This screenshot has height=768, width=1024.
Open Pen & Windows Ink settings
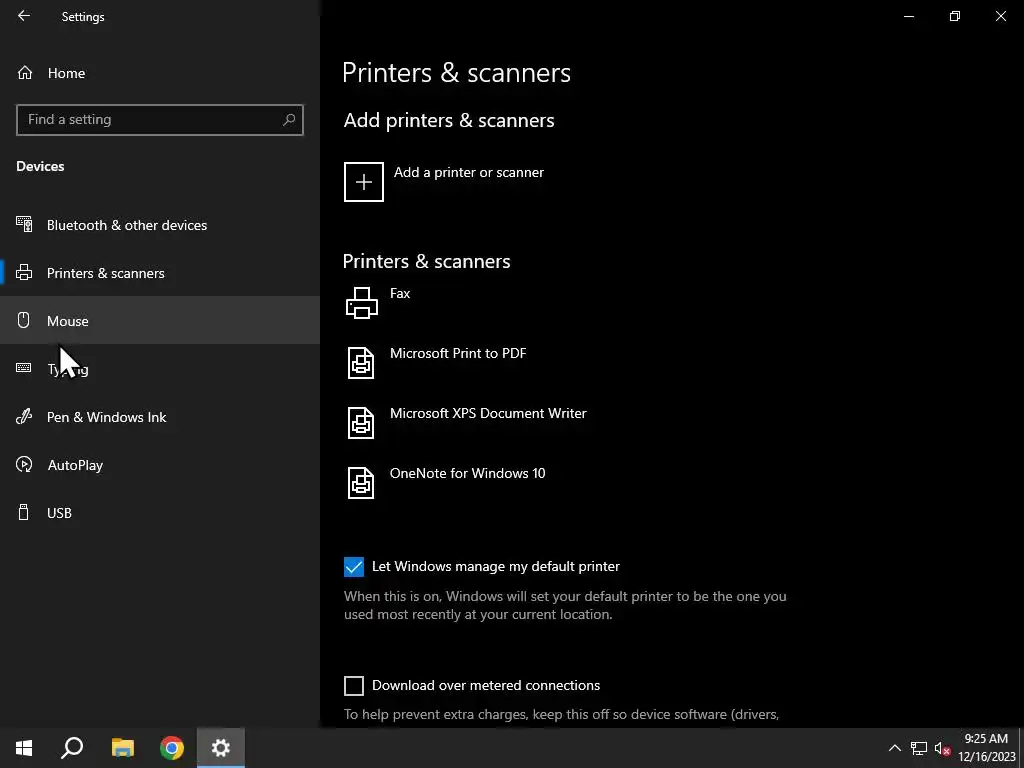(x=160, y=417)
